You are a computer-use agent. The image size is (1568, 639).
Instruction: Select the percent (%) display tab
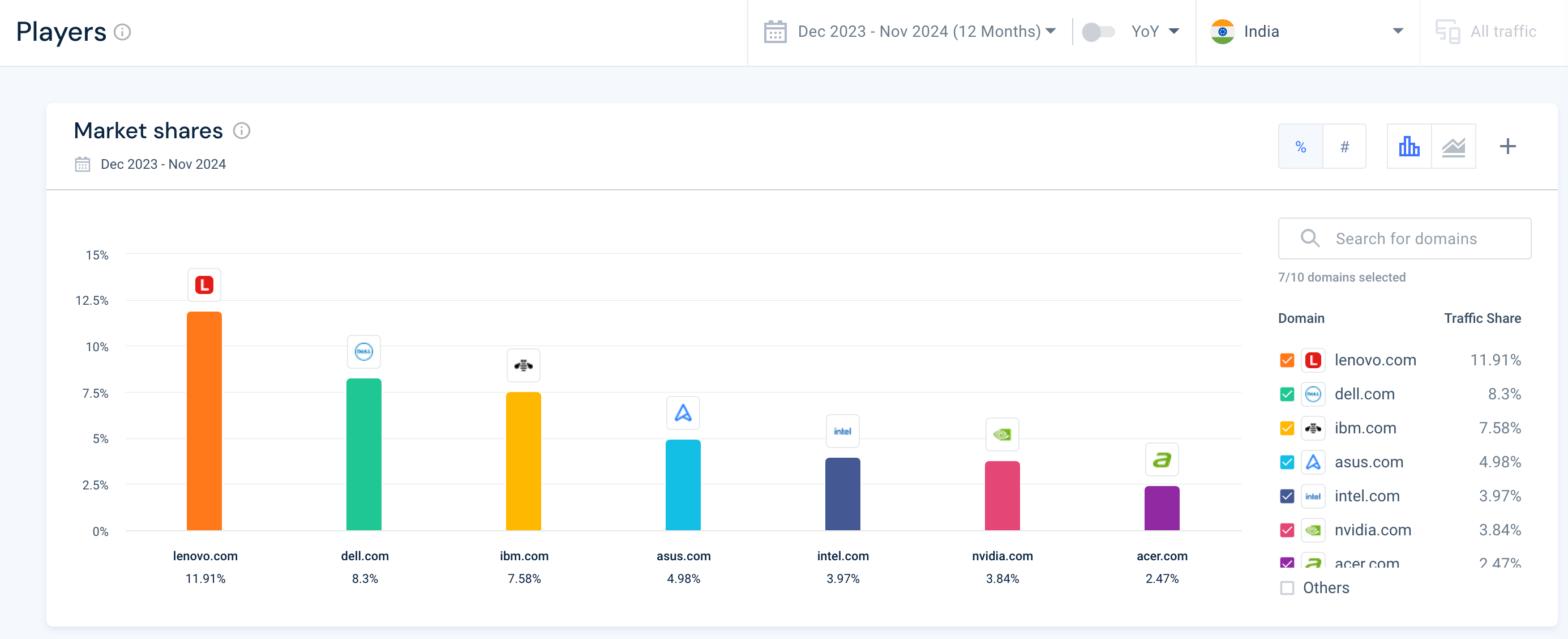pos(1300,147)
